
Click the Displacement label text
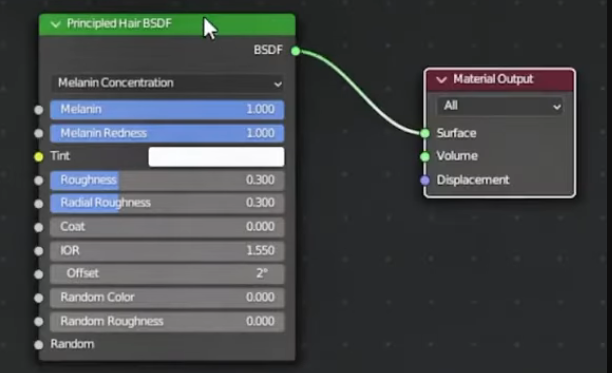coord(473,180)
